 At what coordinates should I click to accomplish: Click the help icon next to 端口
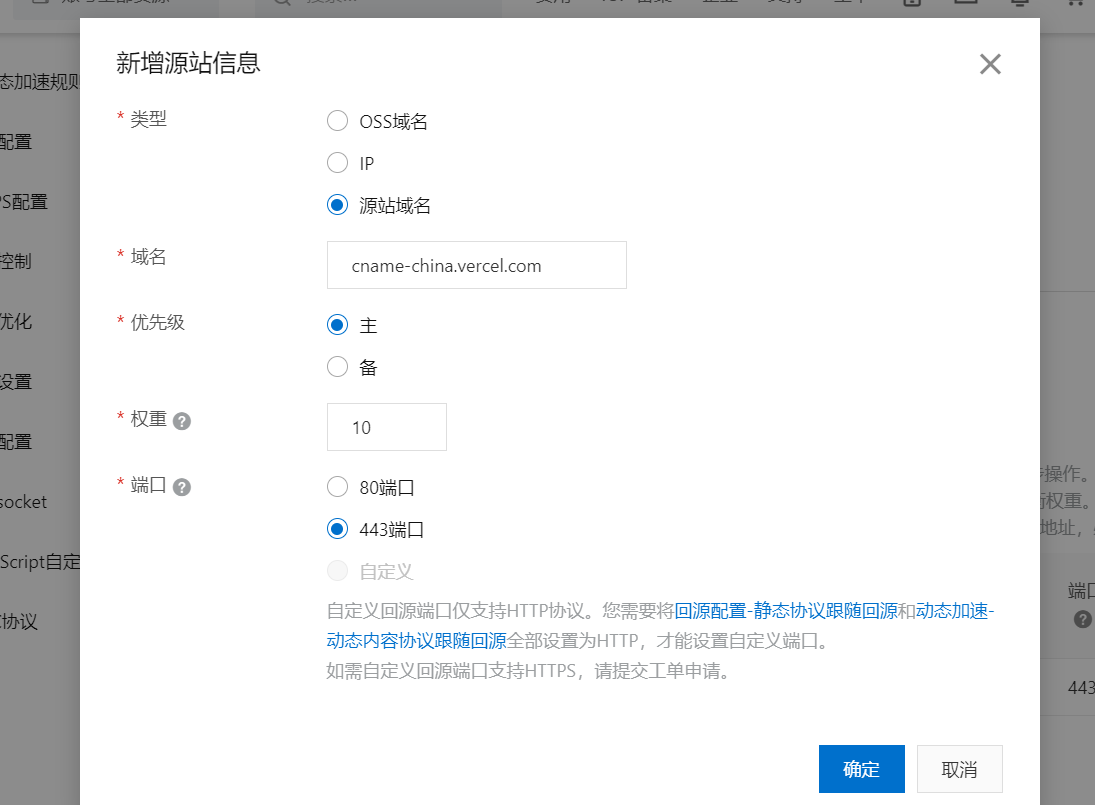tap(182, 487)
